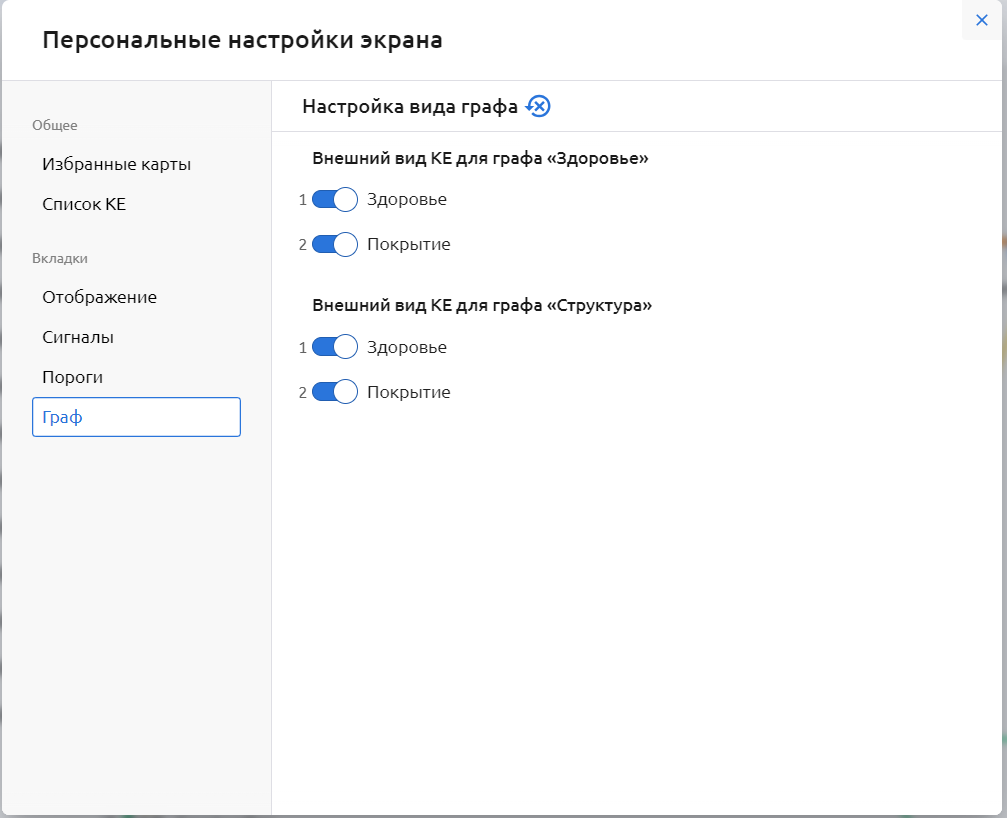Screen dimensions: 1007x818
Task: Click the Персональные настройки экрана title
Action: tap(242, 41)
